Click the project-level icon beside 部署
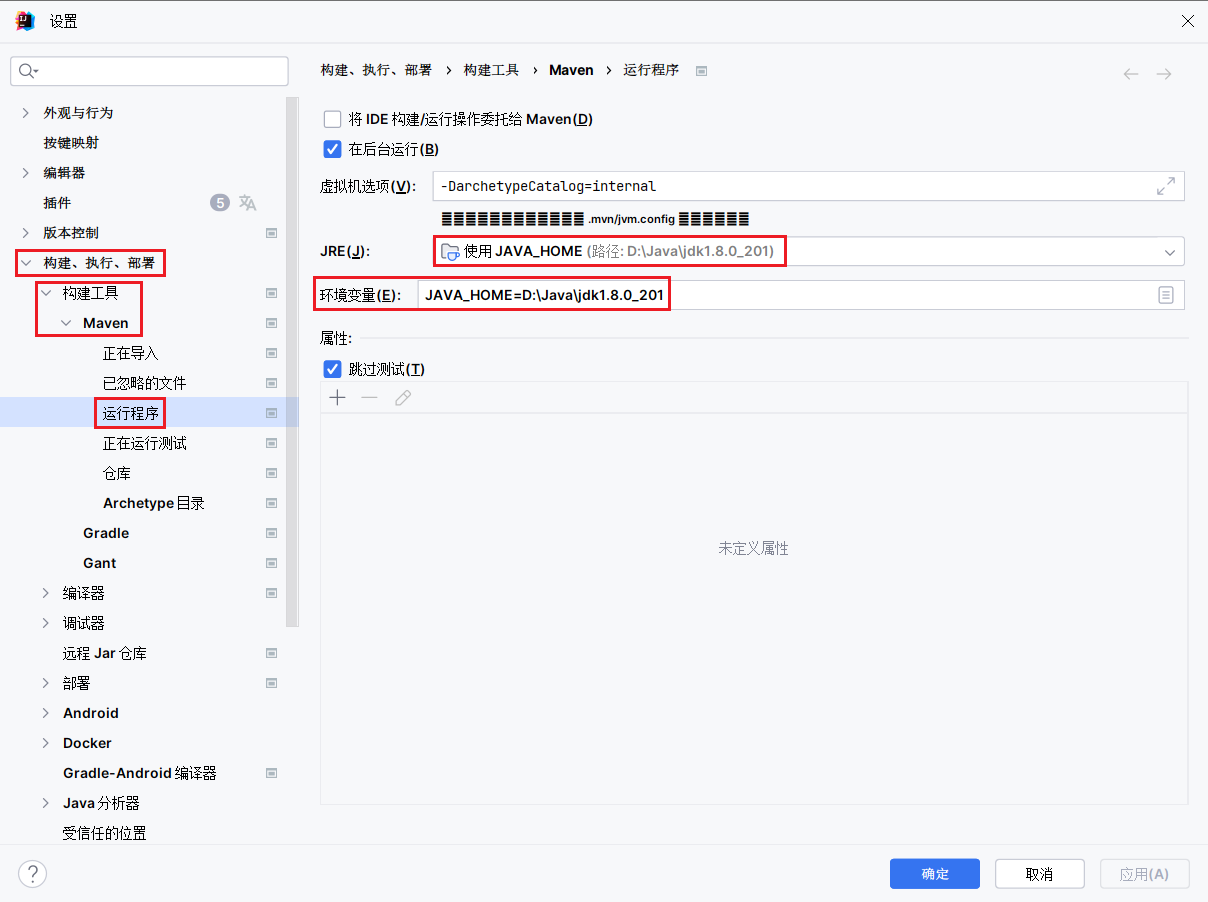The height and width of the screenshot is (902, 1208). pos(271,683)
